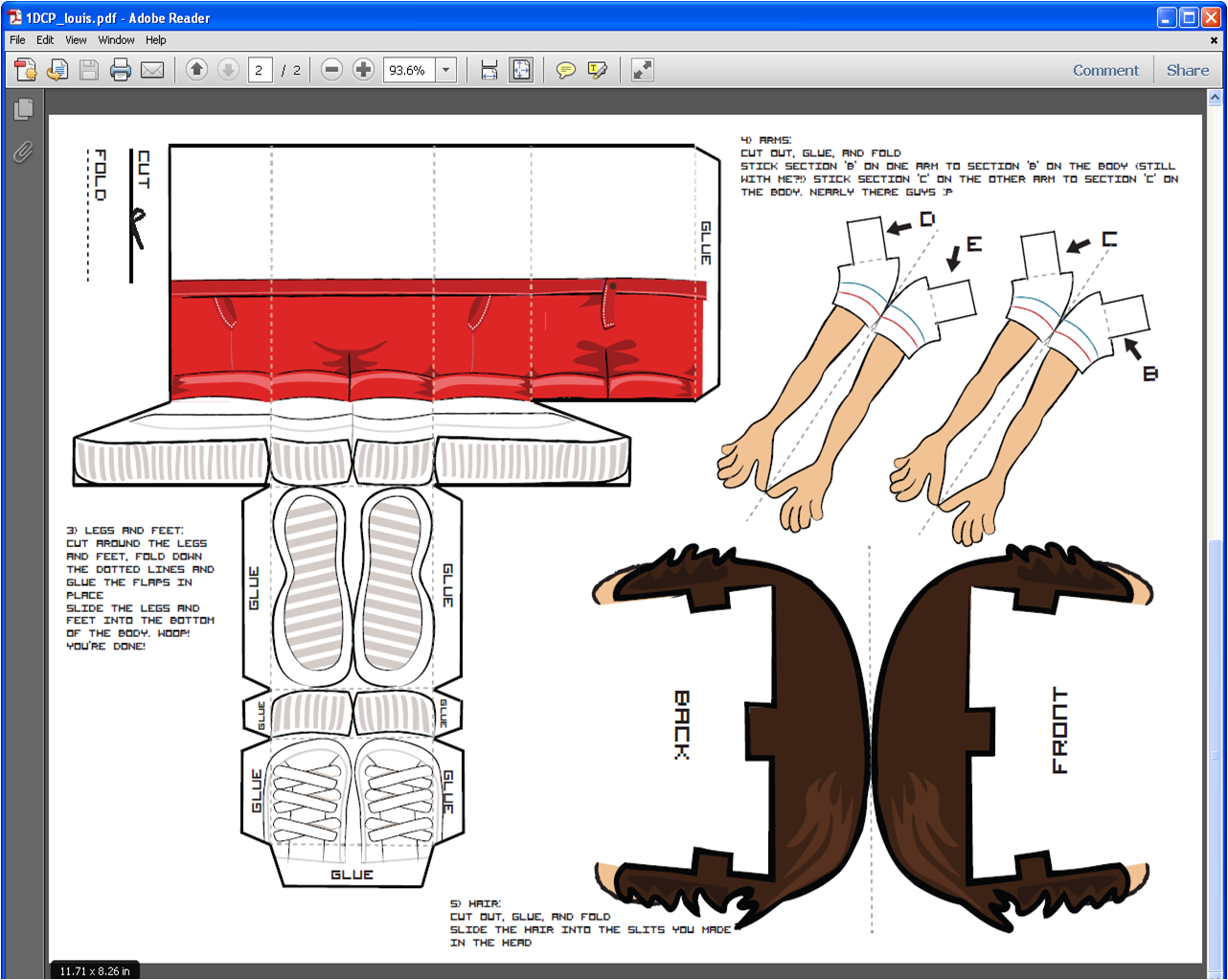Close the document with small X
This screenshot has height=980, width=1228.
[x=1215, y=40]
